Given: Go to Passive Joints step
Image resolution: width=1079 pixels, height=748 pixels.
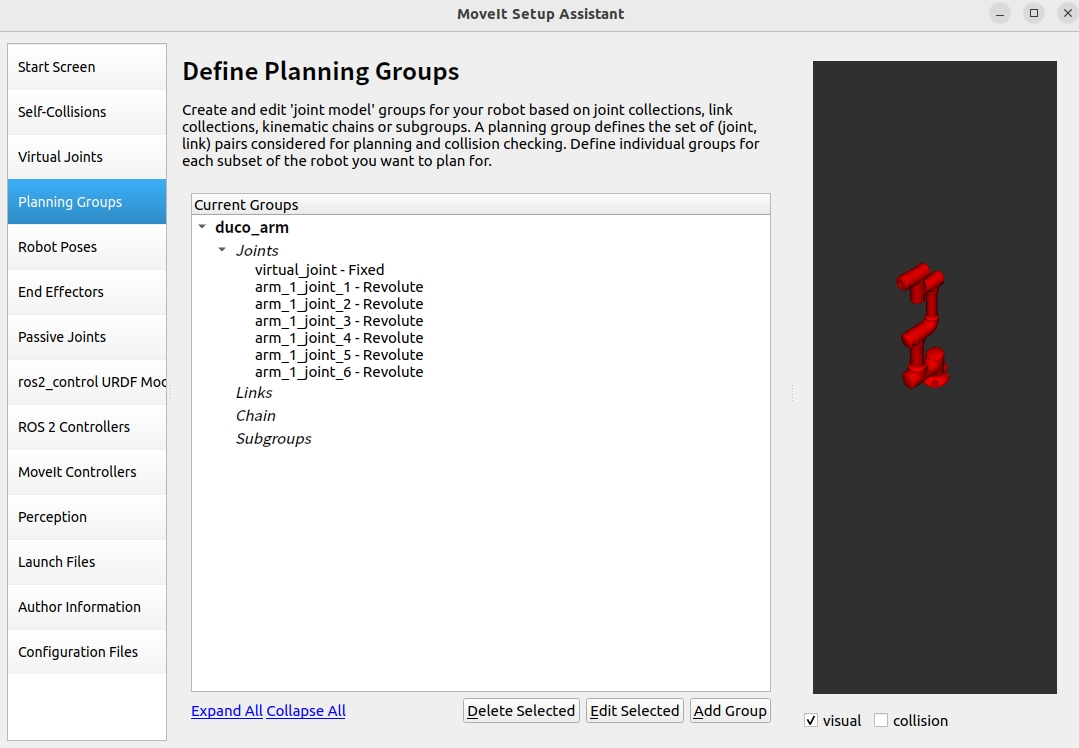Looking at the screenshot, I should 87,337.
